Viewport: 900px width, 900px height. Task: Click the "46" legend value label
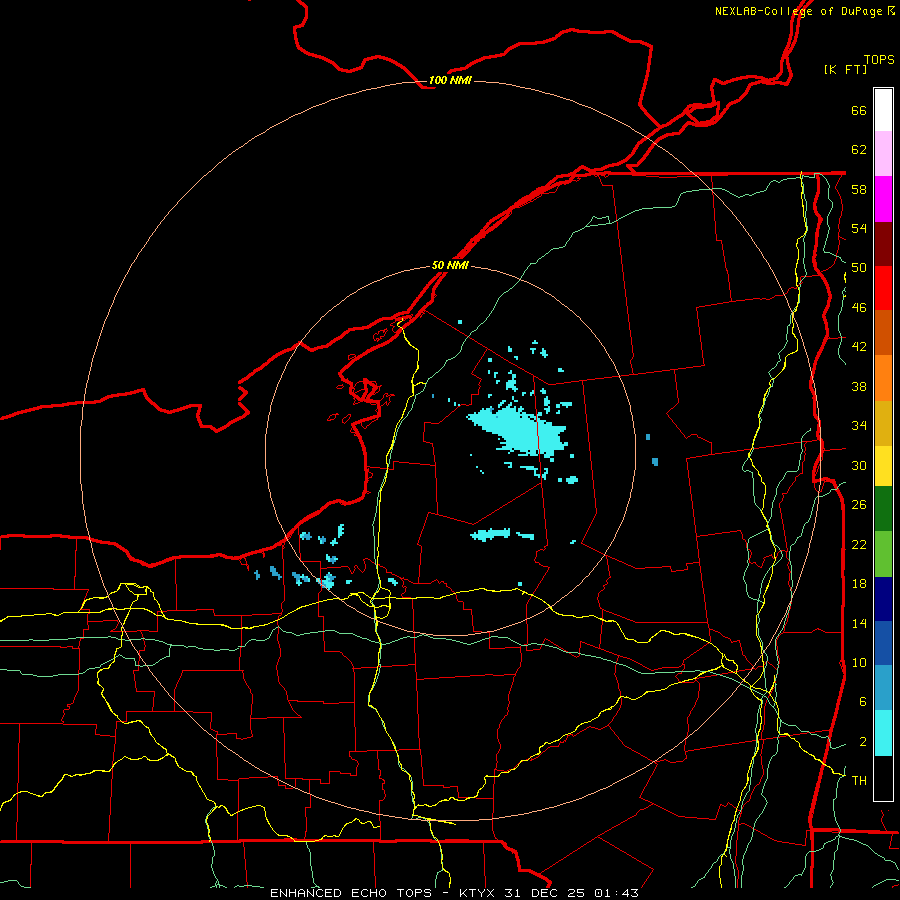point(859,308)
